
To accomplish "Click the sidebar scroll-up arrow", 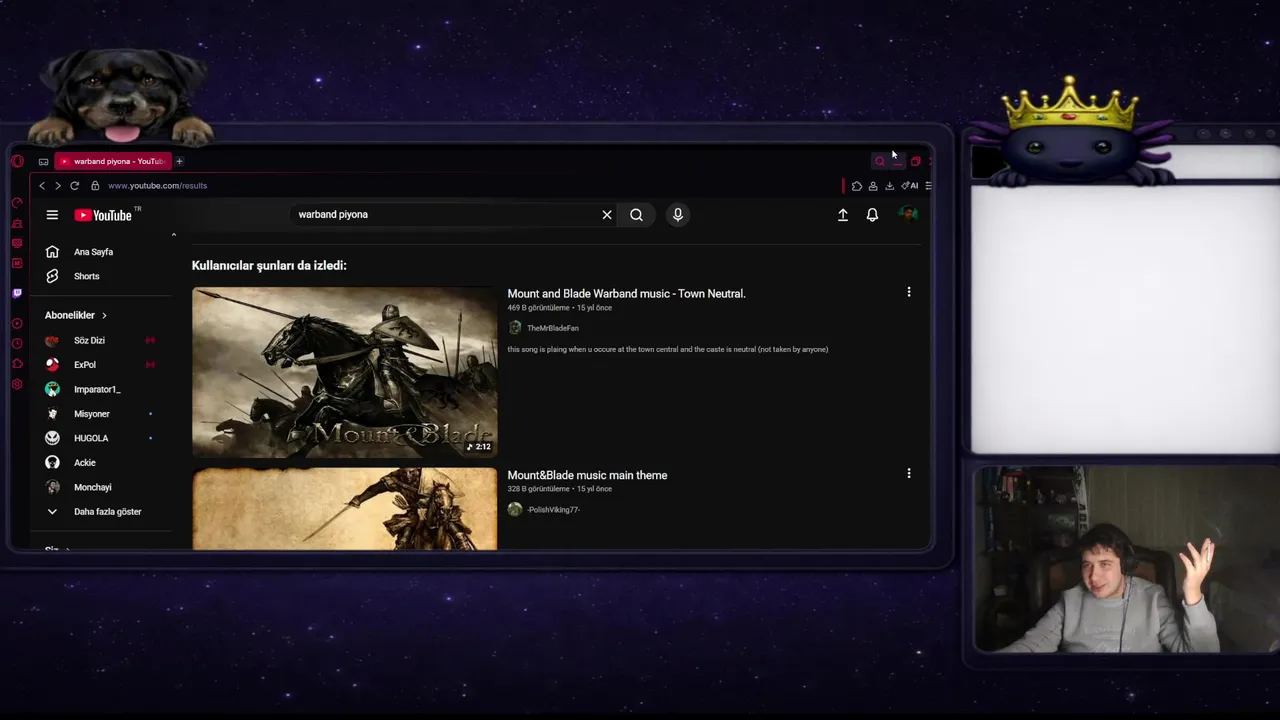I will 173,235.
